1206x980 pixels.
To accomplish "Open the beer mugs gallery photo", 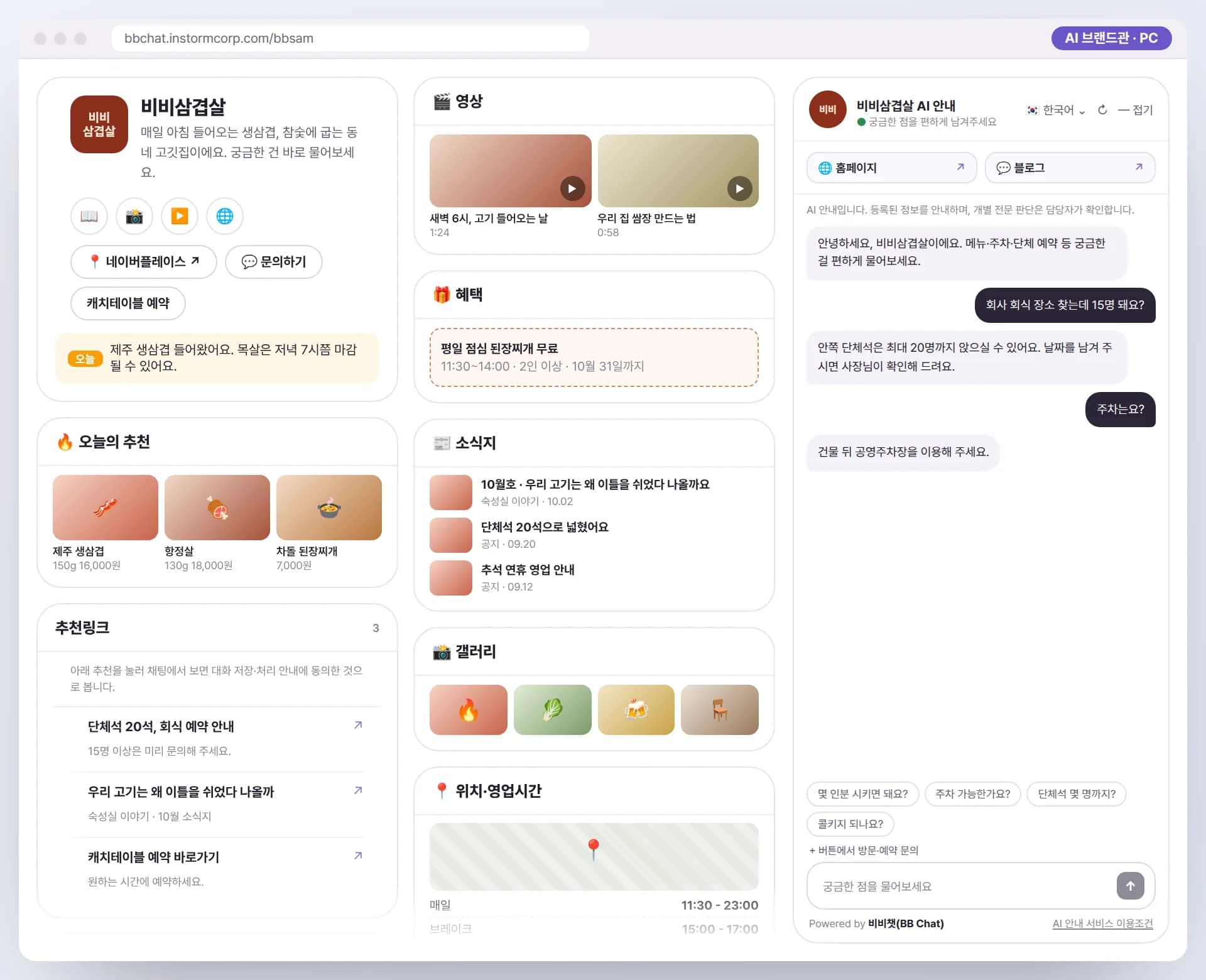I will (636, 710).
